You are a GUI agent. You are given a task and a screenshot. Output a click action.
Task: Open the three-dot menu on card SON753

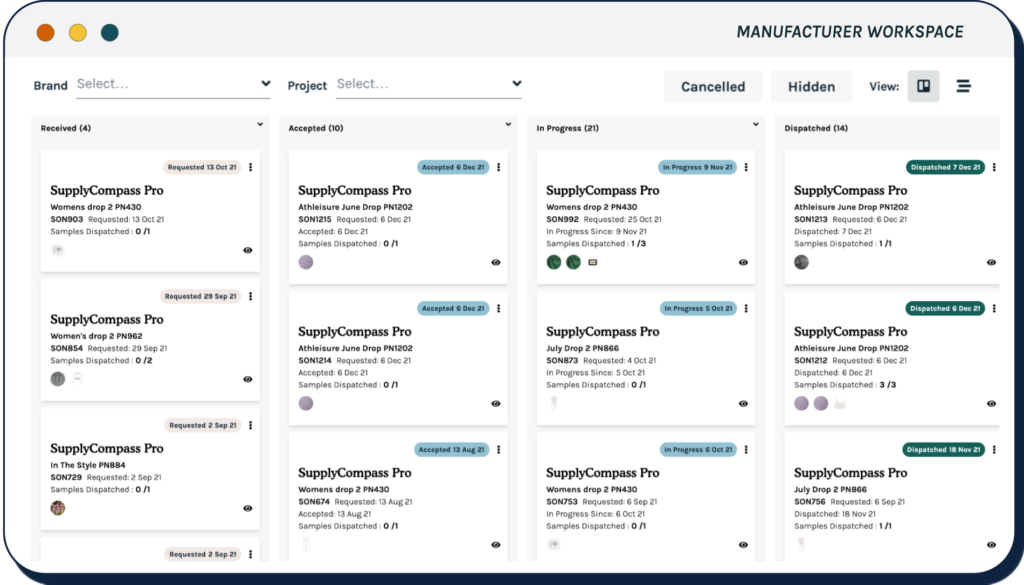pyautogui.click(x=746, y=450)
